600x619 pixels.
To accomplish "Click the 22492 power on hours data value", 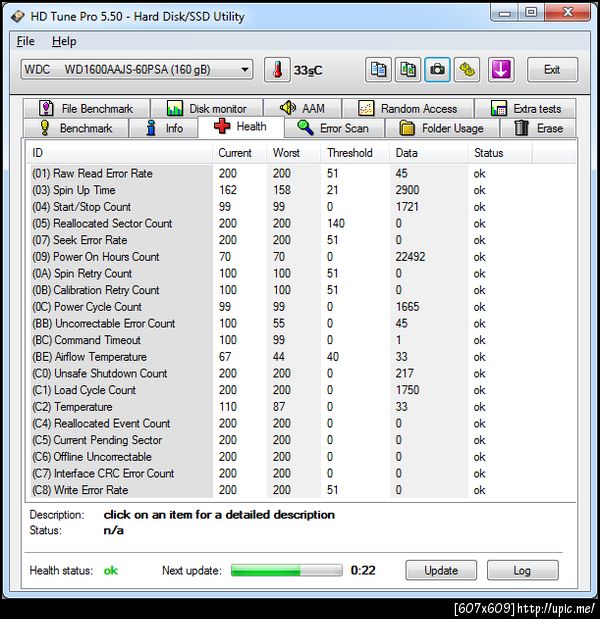I will coord(410,257).
